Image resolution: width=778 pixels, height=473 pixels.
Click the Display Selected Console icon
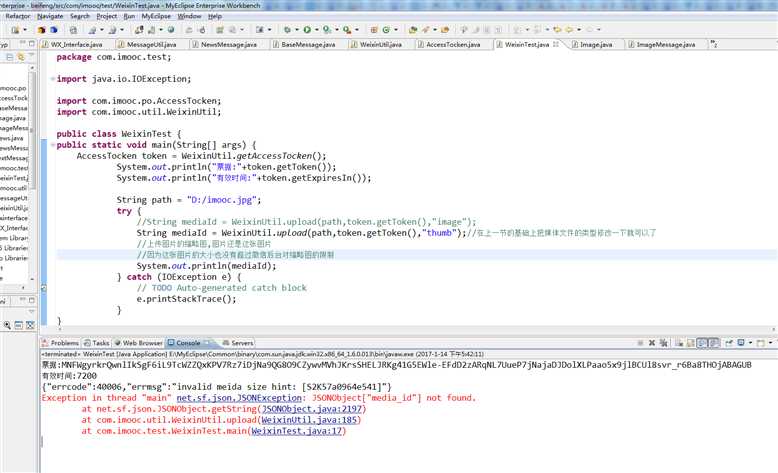(x=741, y=343)
